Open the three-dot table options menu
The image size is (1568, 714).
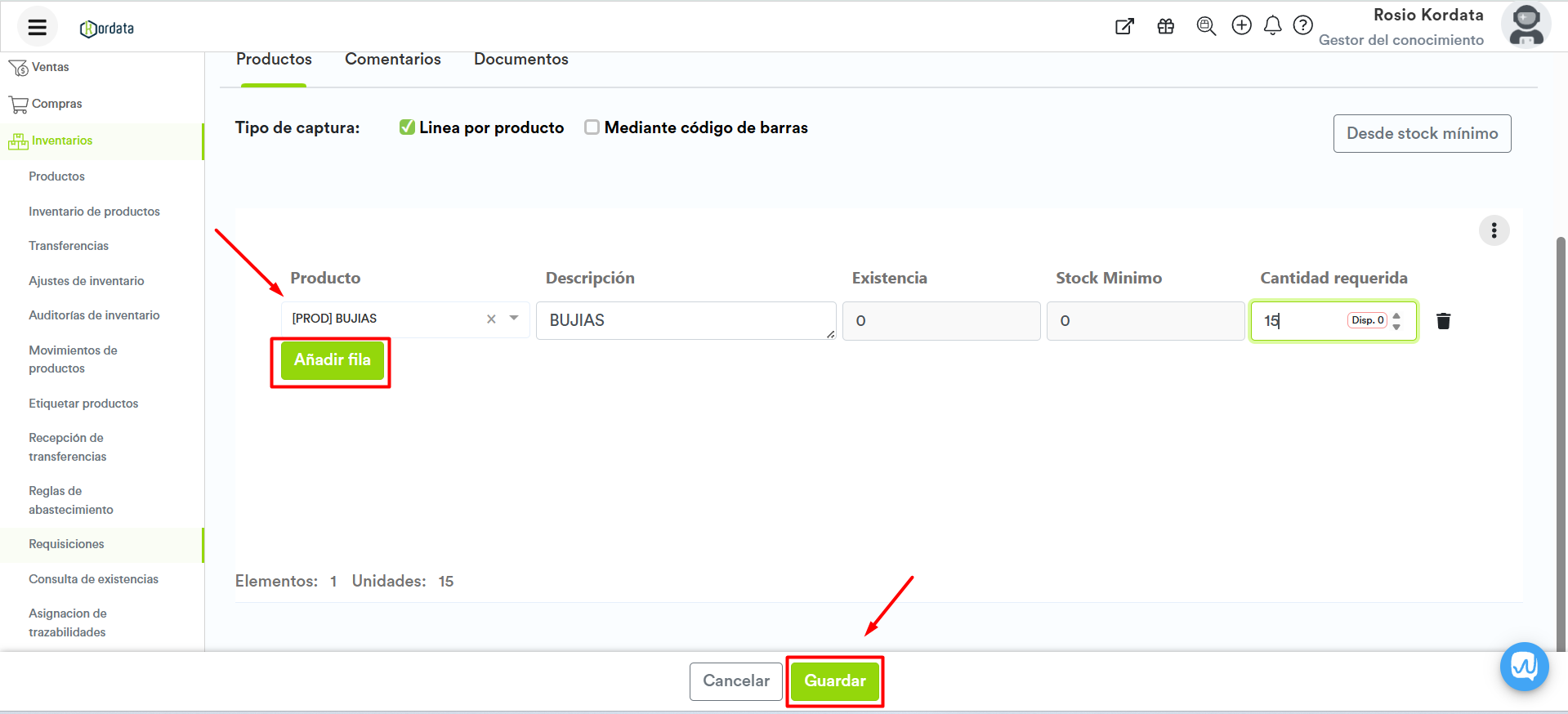(x=1494, y=230)
